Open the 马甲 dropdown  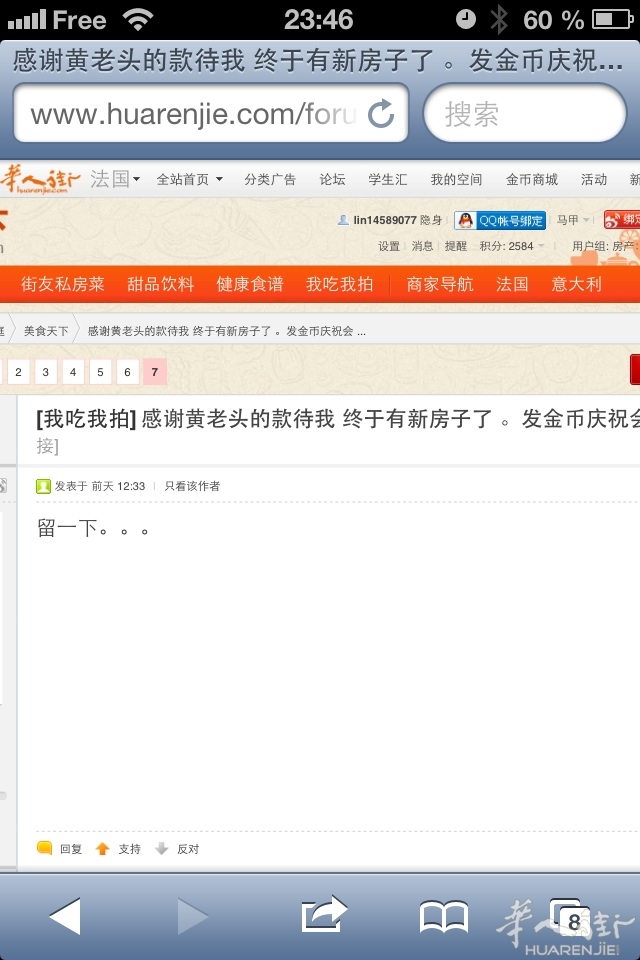[x=573, y=220]
